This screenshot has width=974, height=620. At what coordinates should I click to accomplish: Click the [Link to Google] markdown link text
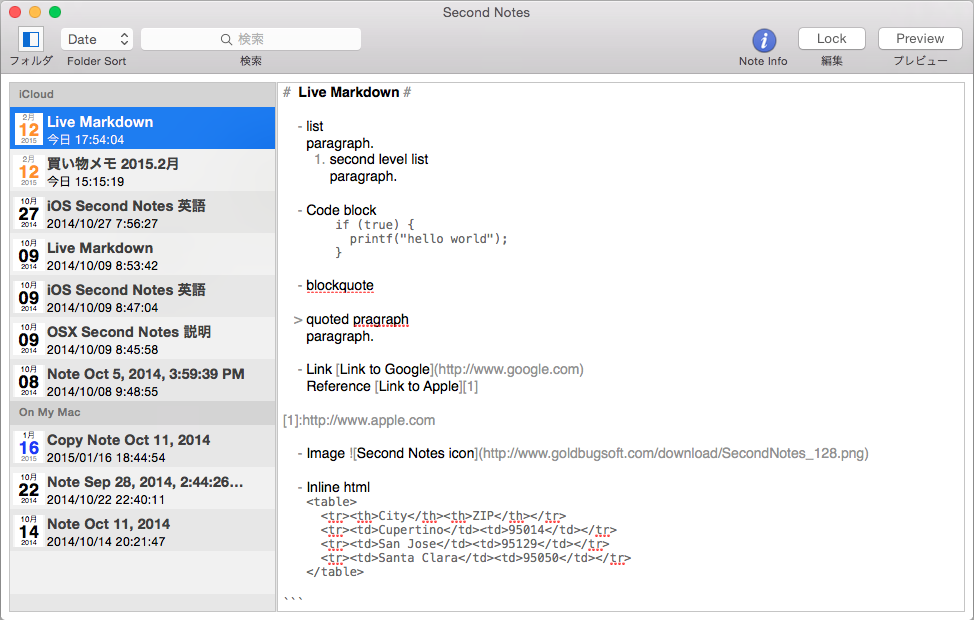tap(383, 370)
